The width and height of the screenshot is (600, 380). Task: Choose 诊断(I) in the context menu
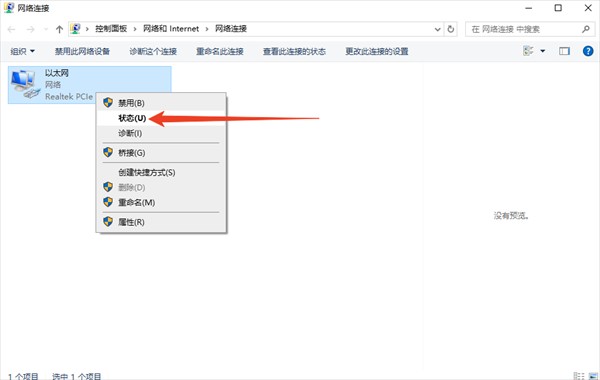click(x=161, y=133)
